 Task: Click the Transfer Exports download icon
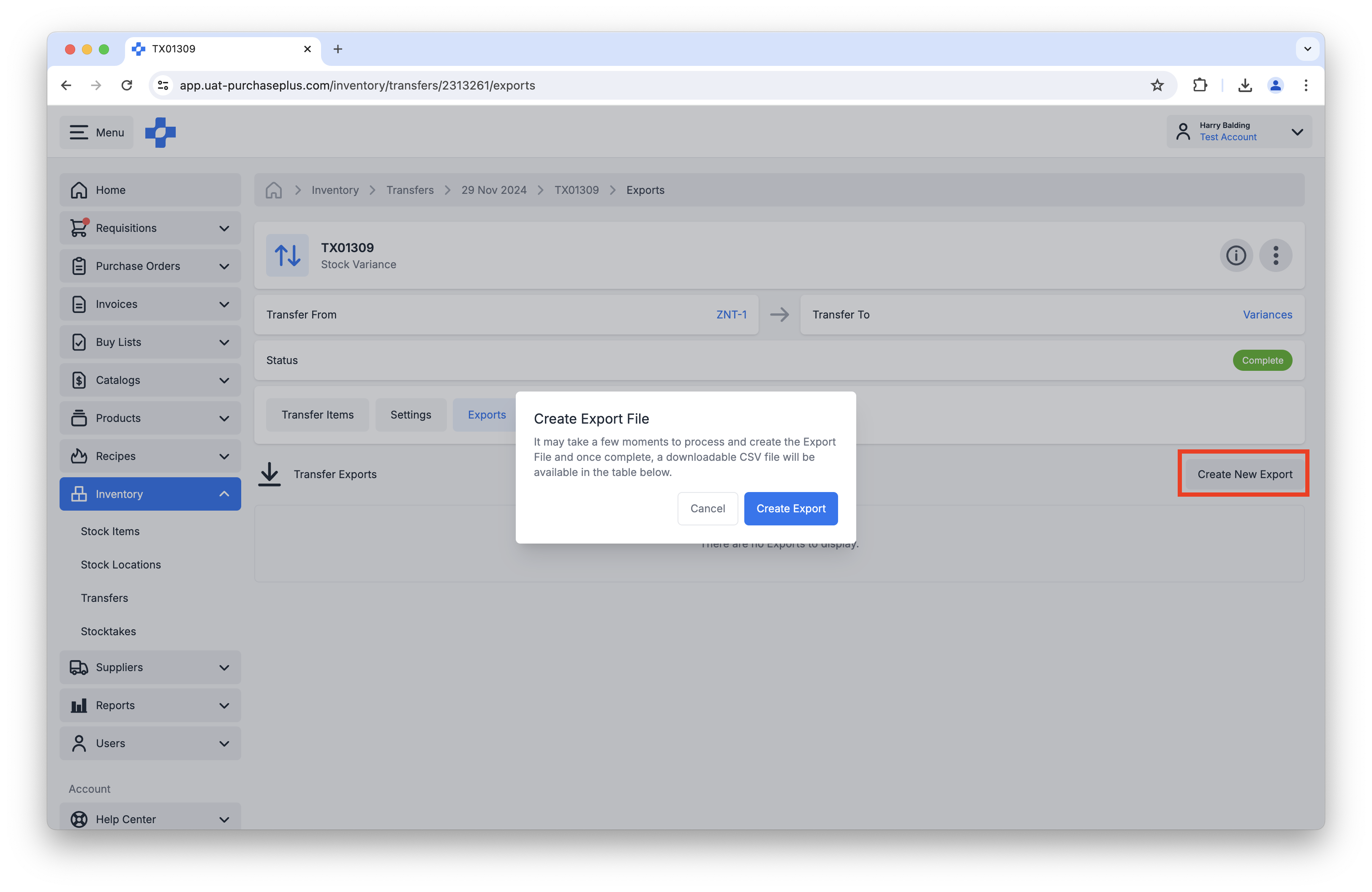click(x=269, y=473)
